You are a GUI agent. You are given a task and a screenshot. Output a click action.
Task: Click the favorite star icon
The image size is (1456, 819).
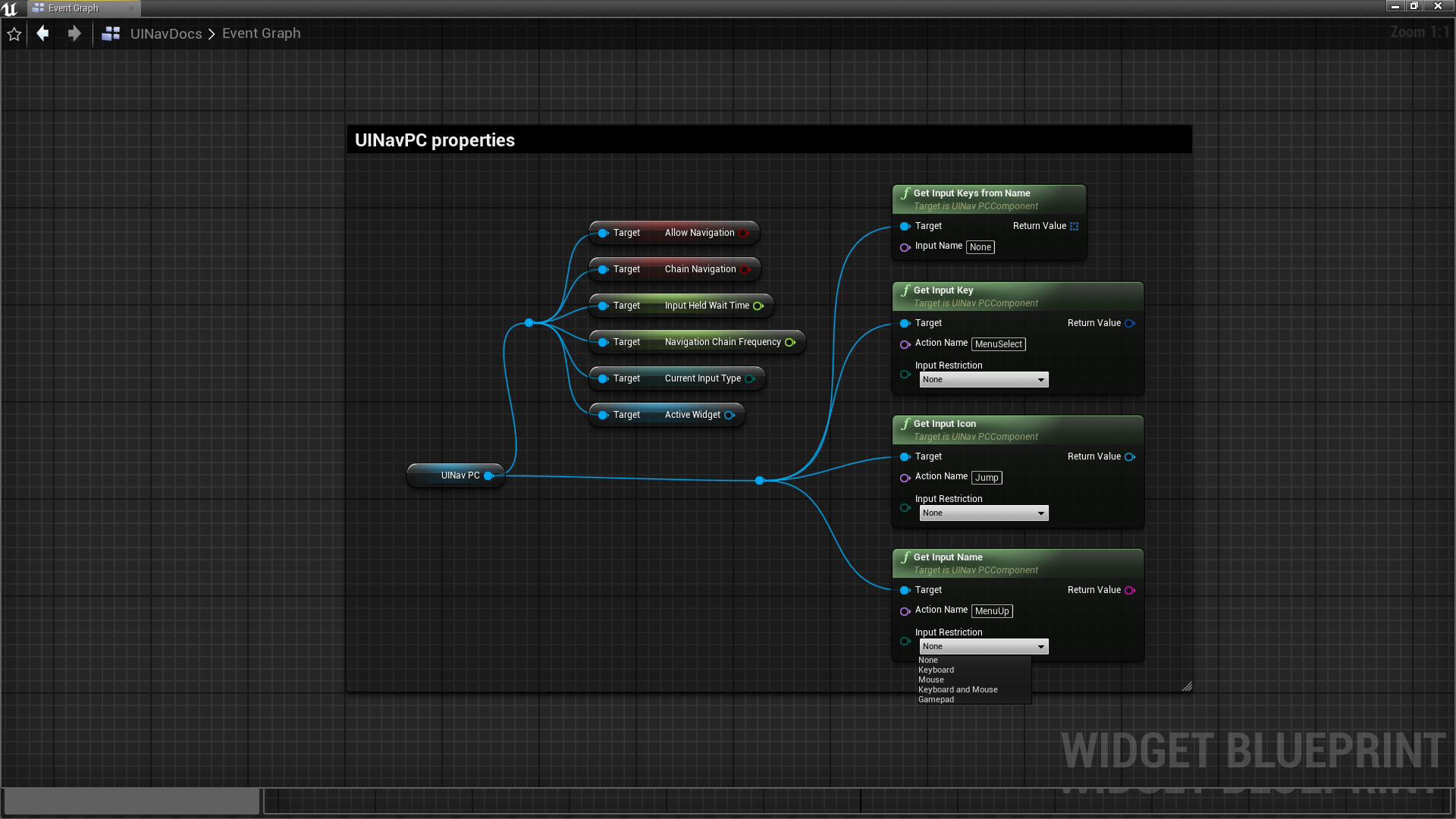[14, 34]
